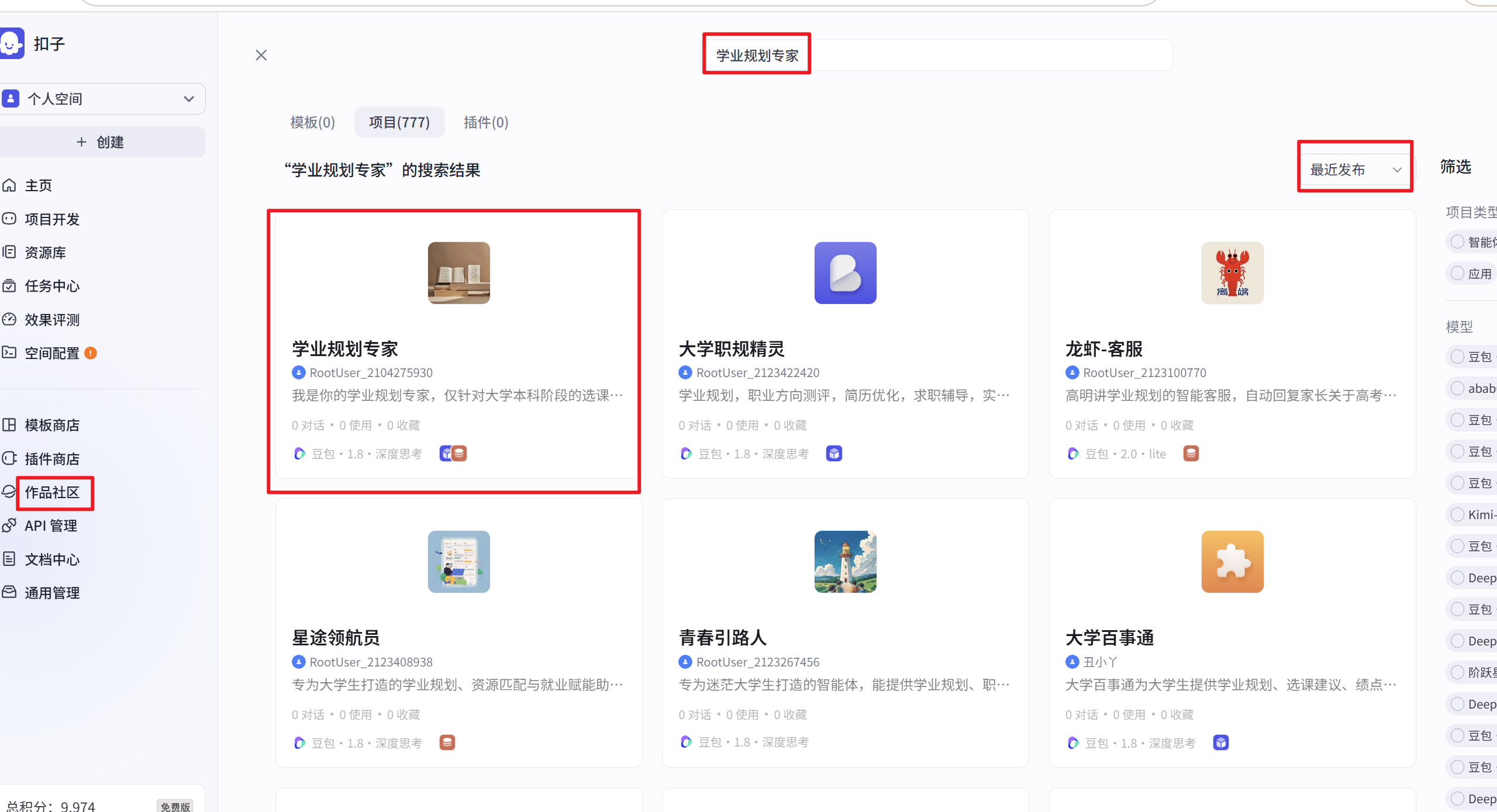
Task: Expand the 个人空间 workspace dropdown
Action: coord(188,99)
